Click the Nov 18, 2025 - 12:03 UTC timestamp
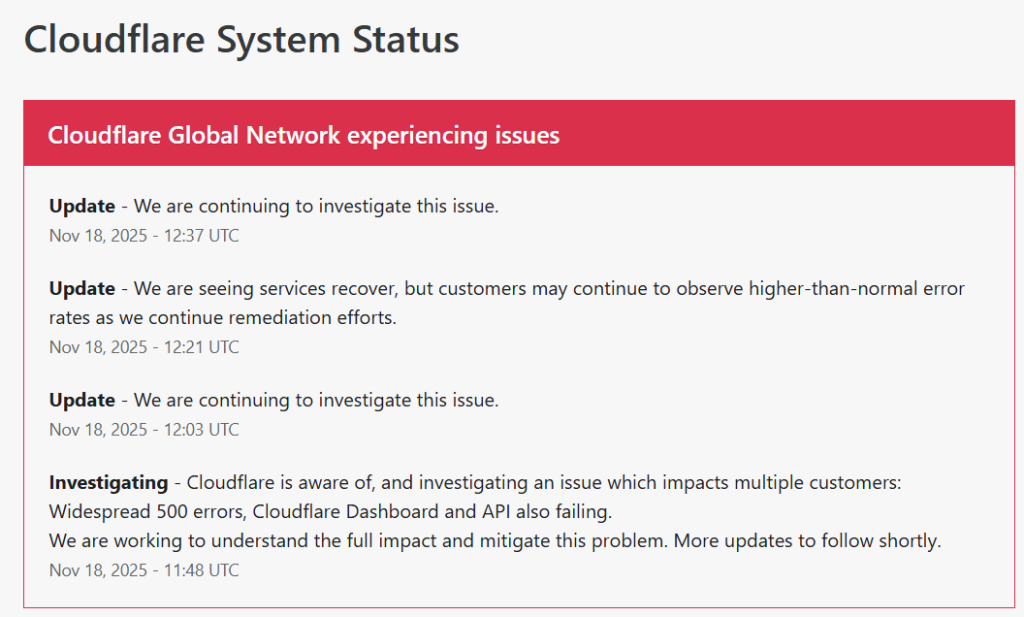1024x617 pixels. click(x=144, y=429)
